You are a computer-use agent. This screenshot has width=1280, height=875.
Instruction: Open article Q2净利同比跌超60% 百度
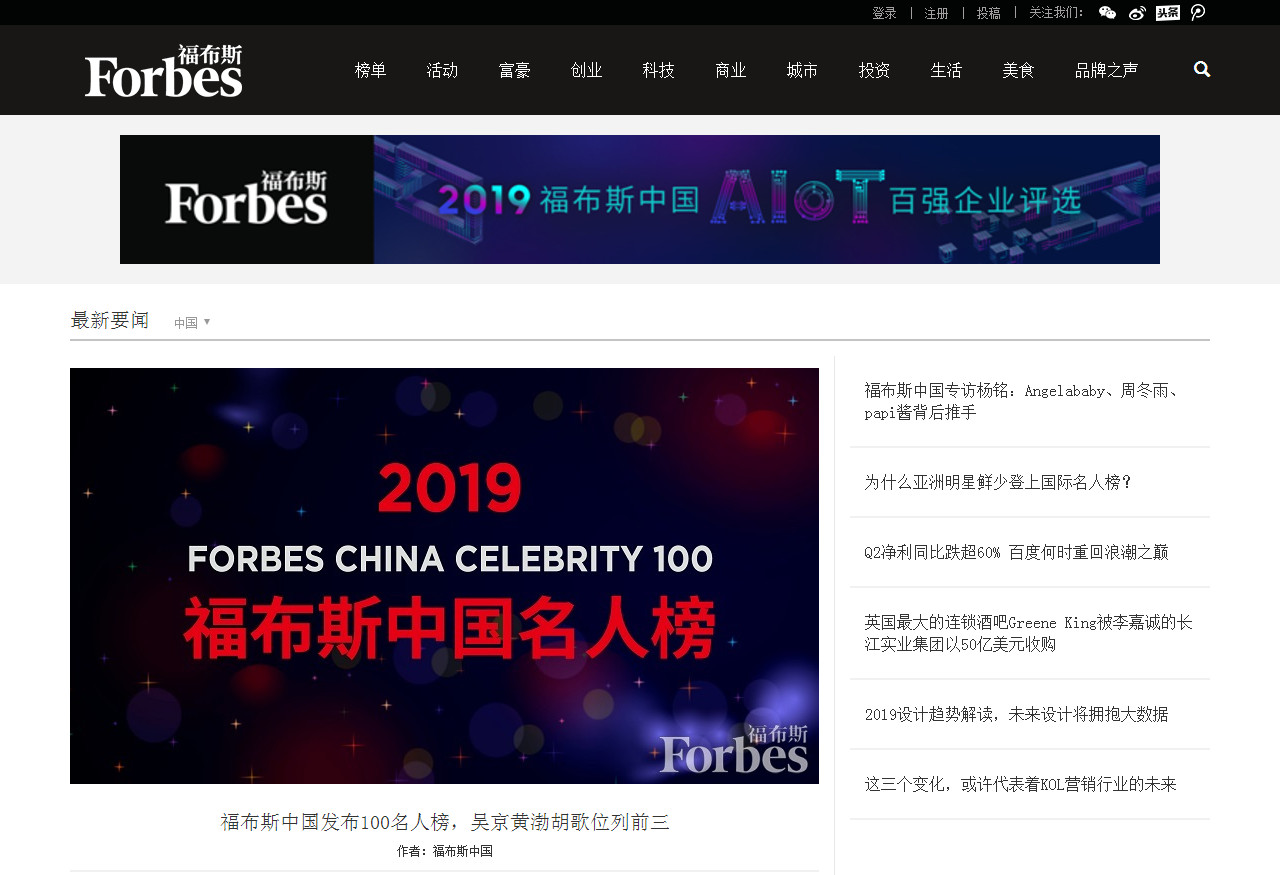click(x=1016, y=552)
